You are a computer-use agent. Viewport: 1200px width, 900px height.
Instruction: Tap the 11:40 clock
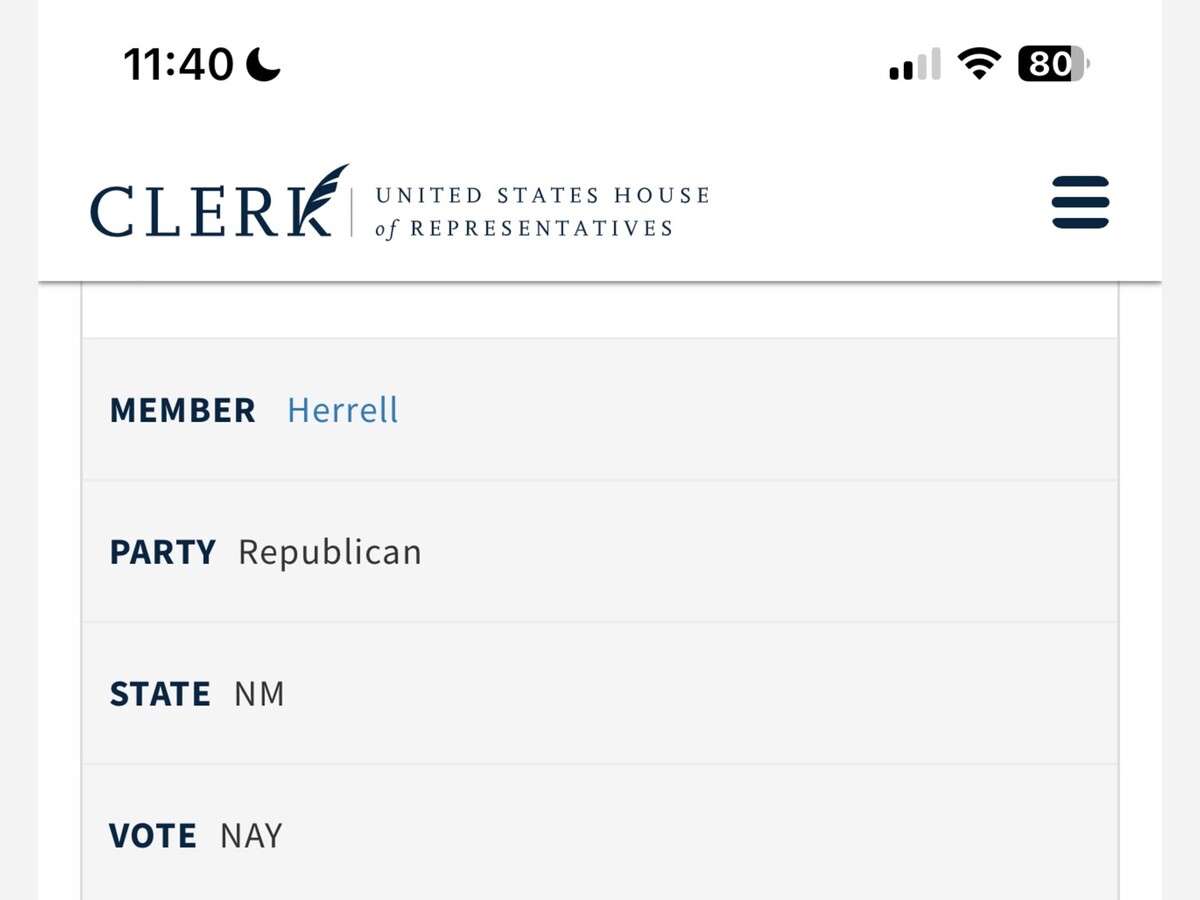(178, 66)
